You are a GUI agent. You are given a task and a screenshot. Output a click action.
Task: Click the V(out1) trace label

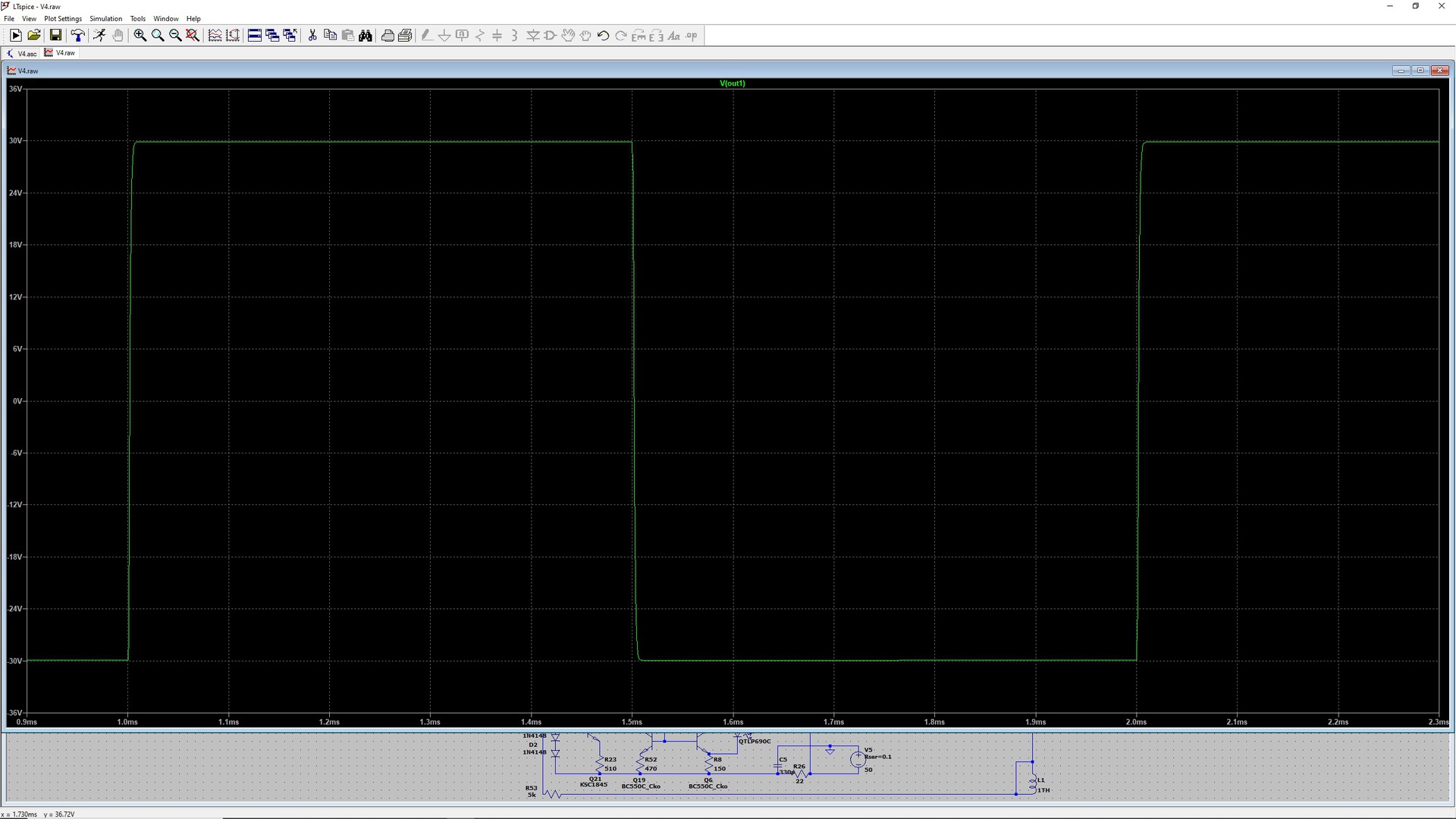[732, 83]
